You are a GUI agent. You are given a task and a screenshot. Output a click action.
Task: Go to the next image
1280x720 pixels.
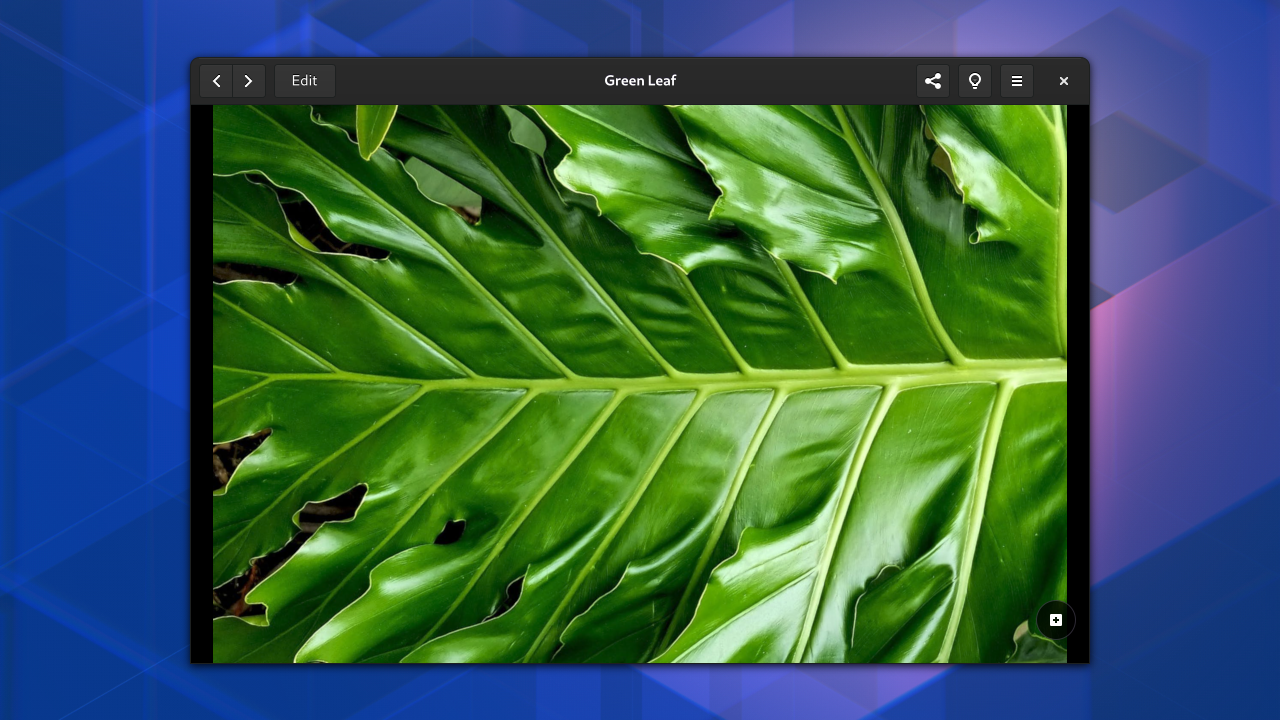click(x=249, y=81)
